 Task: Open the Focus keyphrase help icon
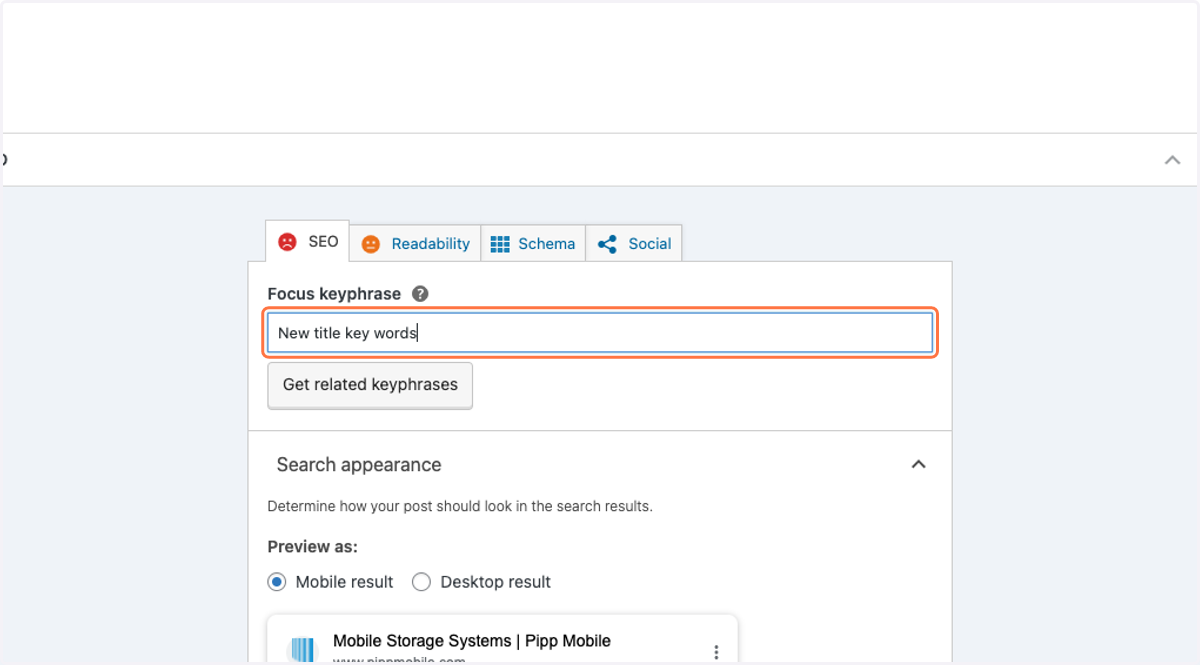point(420,294)
